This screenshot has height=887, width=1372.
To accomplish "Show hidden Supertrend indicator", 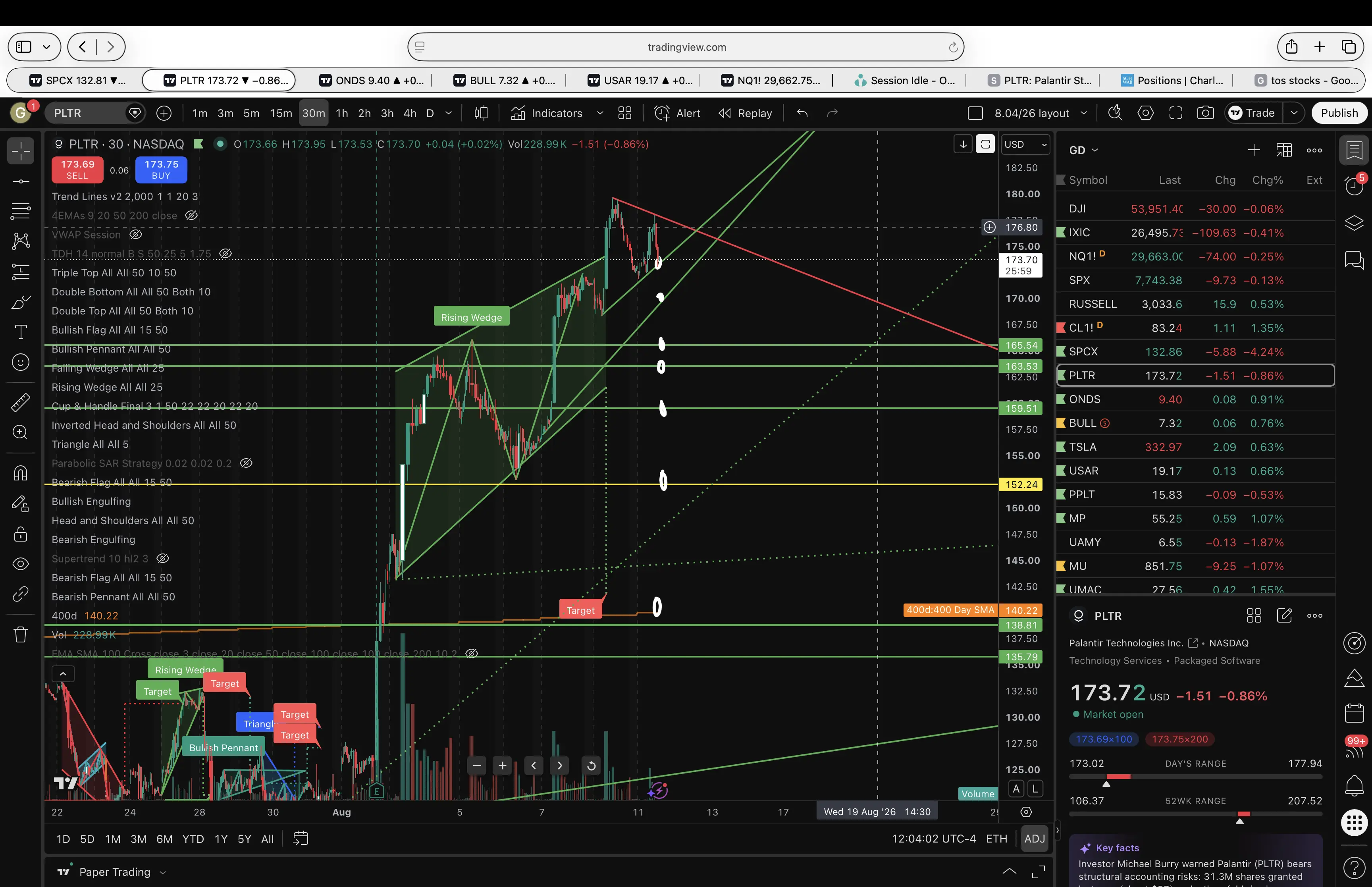I will [x=163, y=558].
